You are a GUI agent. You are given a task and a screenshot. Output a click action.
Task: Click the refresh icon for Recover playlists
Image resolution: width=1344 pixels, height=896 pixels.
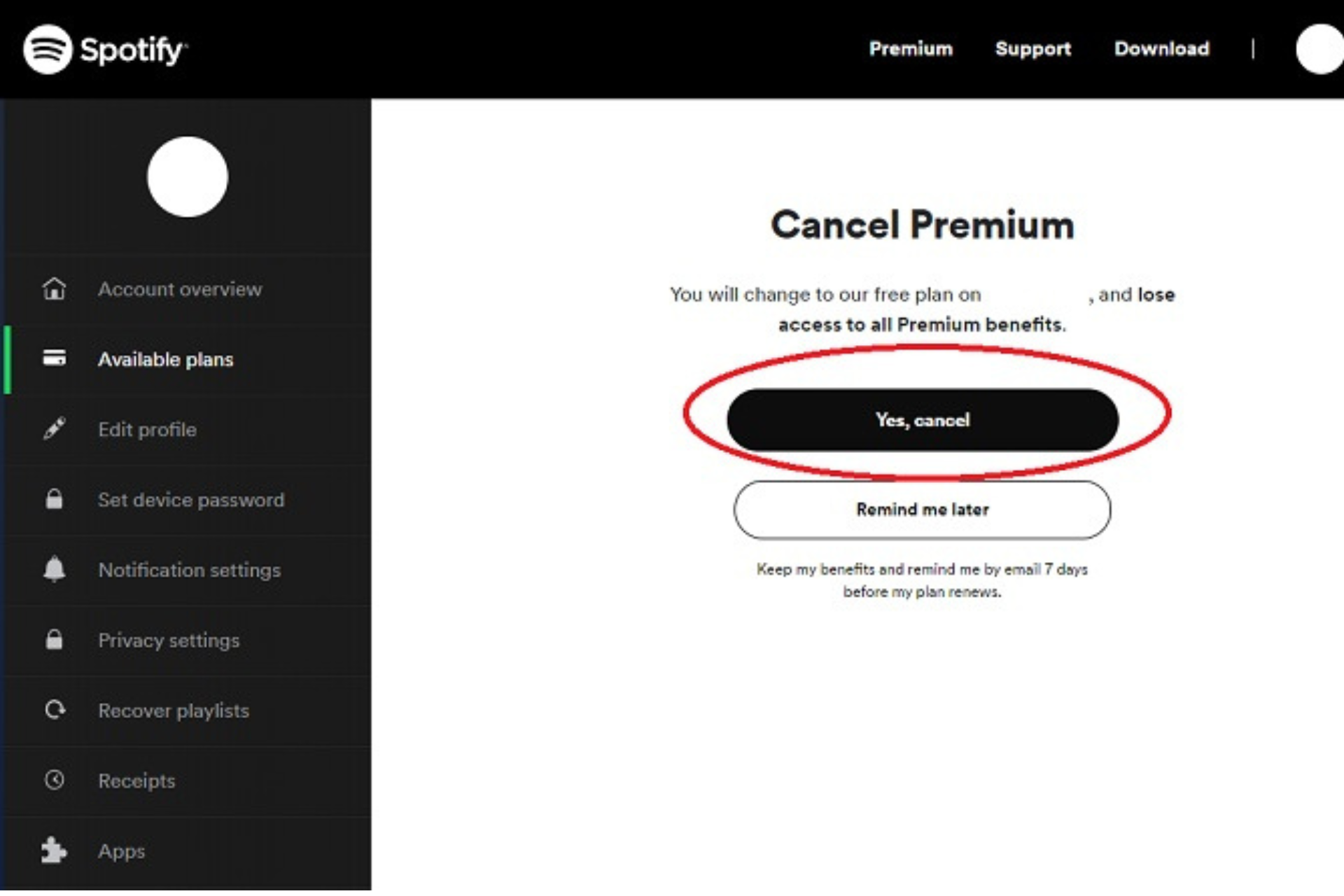click(55, 710)
